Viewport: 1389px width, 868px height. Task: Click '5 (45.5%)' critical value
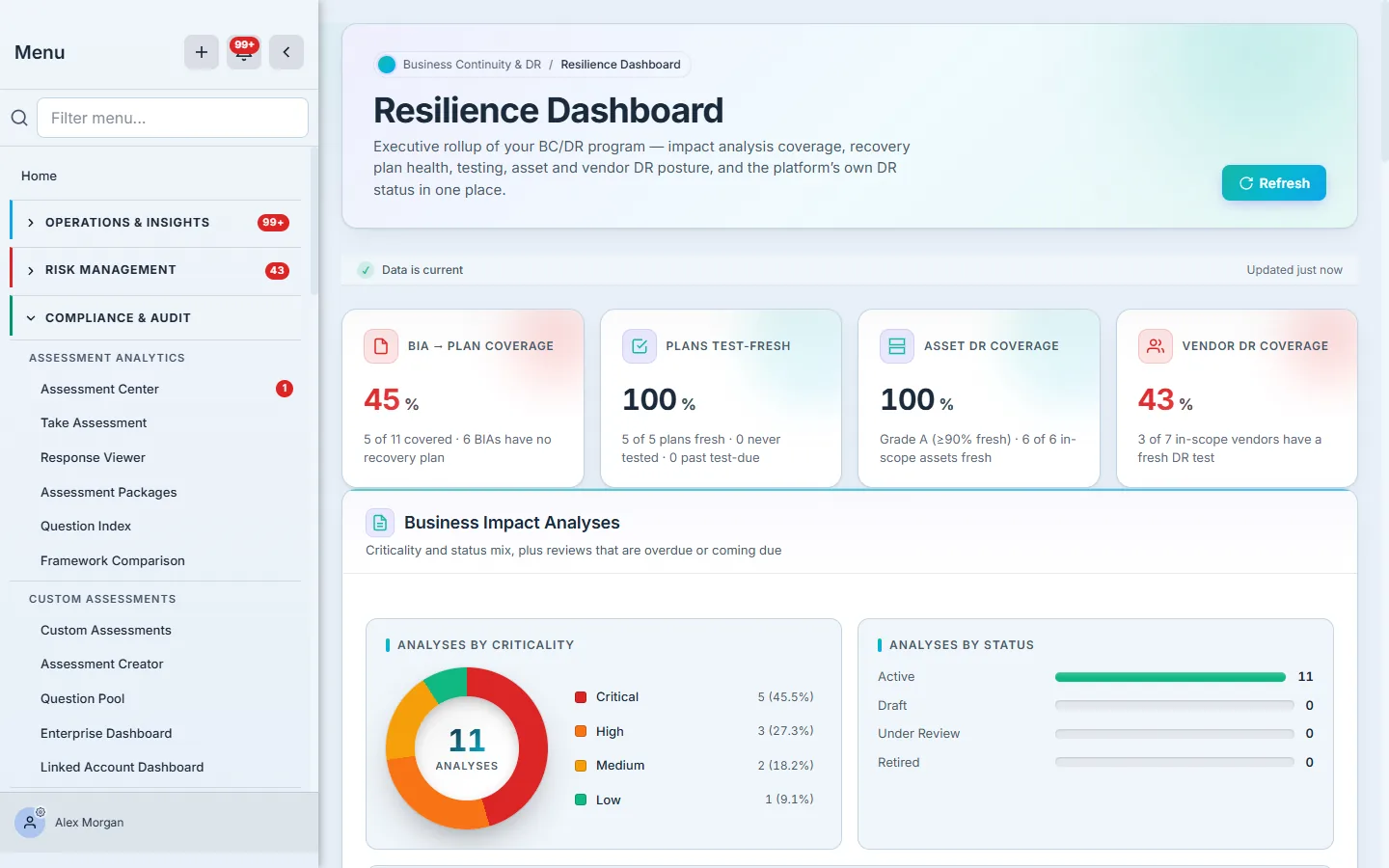[785, 696]
